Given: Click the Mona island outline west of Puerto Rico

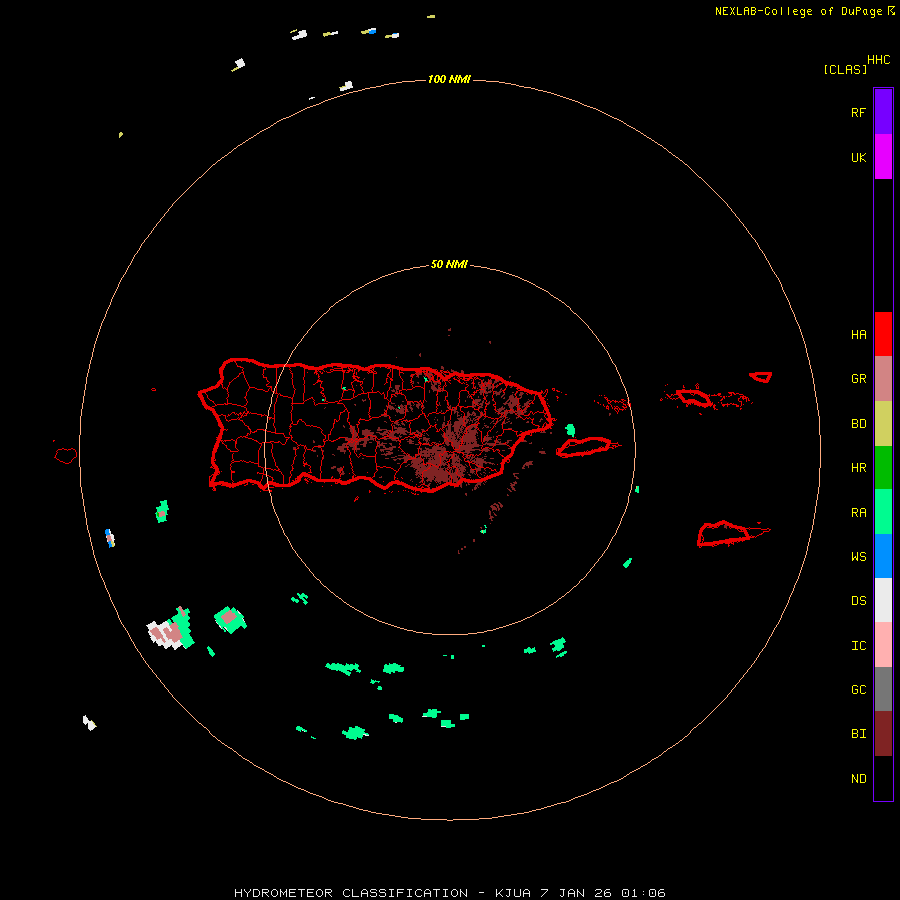Looking at the screenshot, I should pos(66,455).
